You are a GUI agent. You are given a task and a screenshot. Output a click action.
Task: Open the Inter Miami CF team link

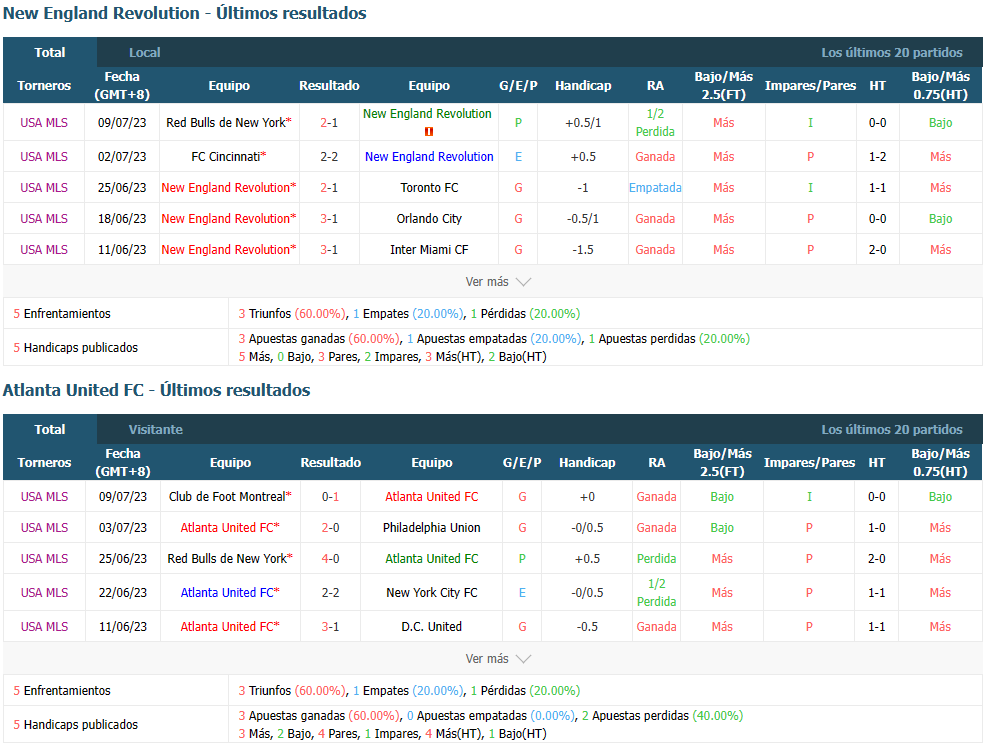[x=429, y=250]
